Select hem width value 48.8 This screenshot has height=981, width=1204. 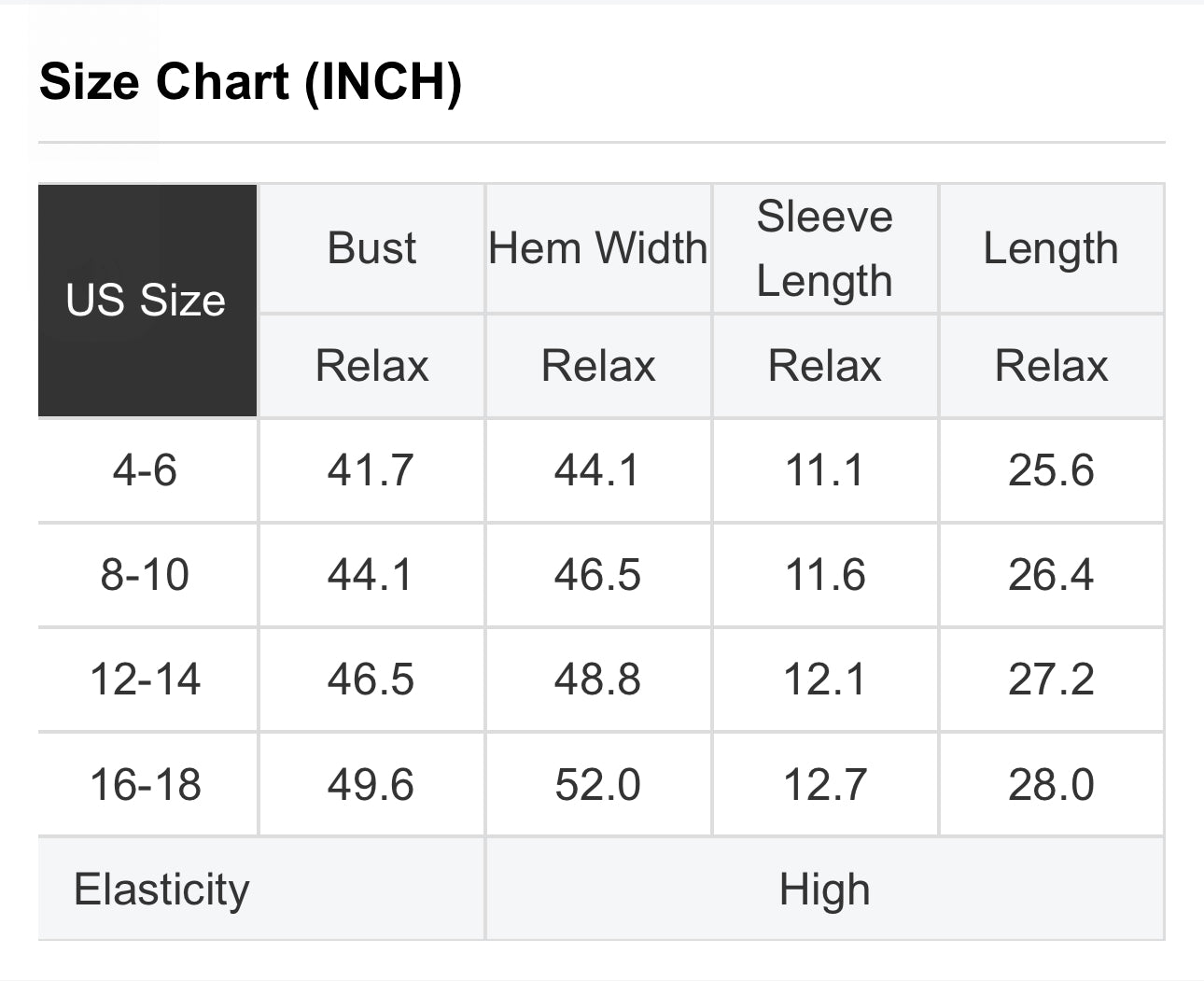coord(597,679)
